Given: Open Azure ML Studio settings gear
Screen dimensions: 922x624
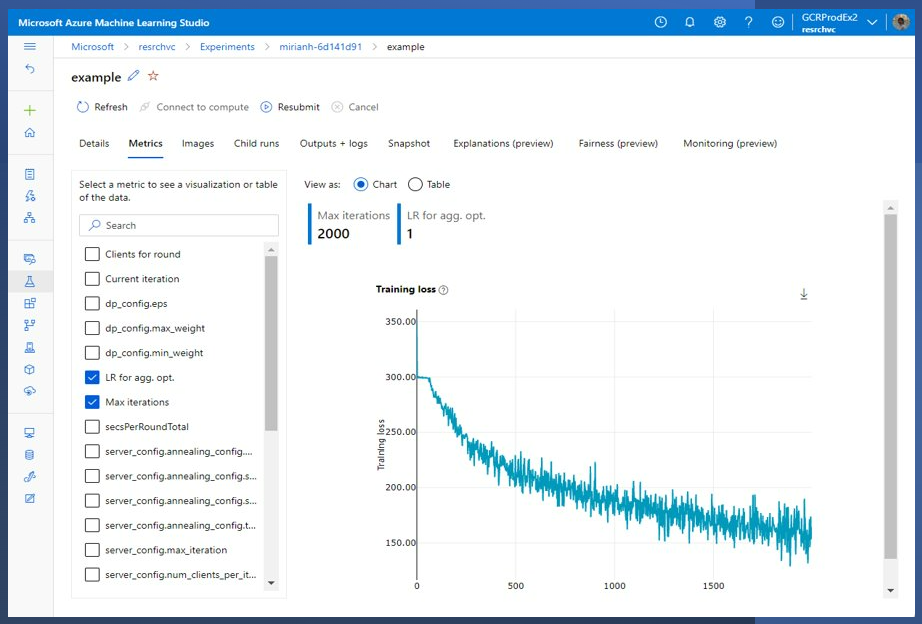Looking at the screenshot, I should pyautogui.click(x=720, y=21).
